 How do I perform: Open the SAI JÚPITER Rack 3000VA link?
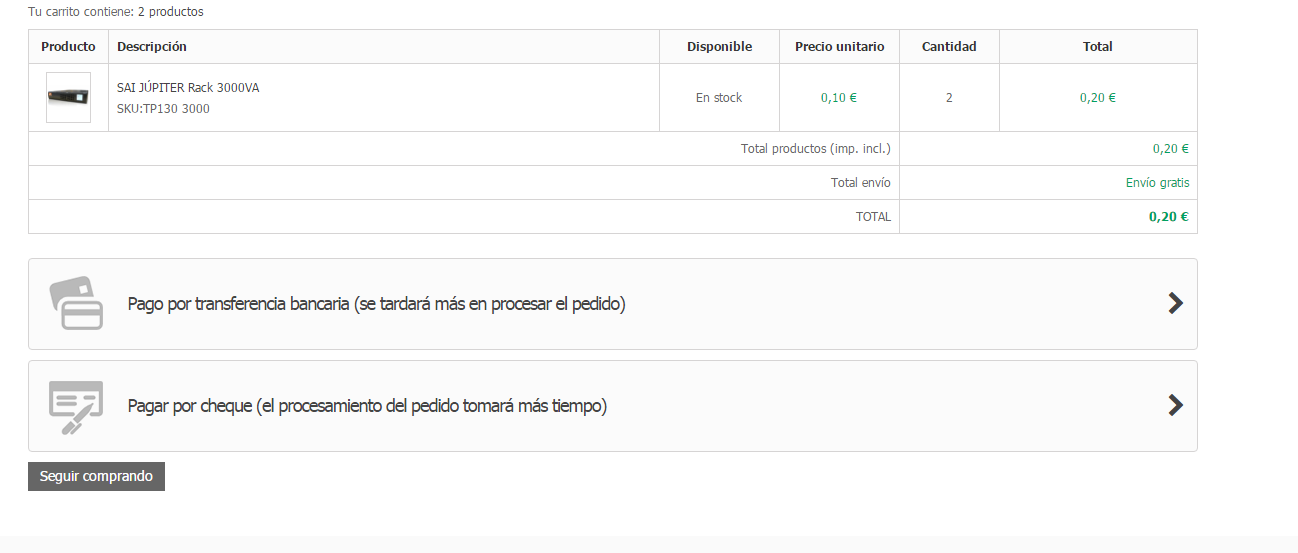(188, 88)
